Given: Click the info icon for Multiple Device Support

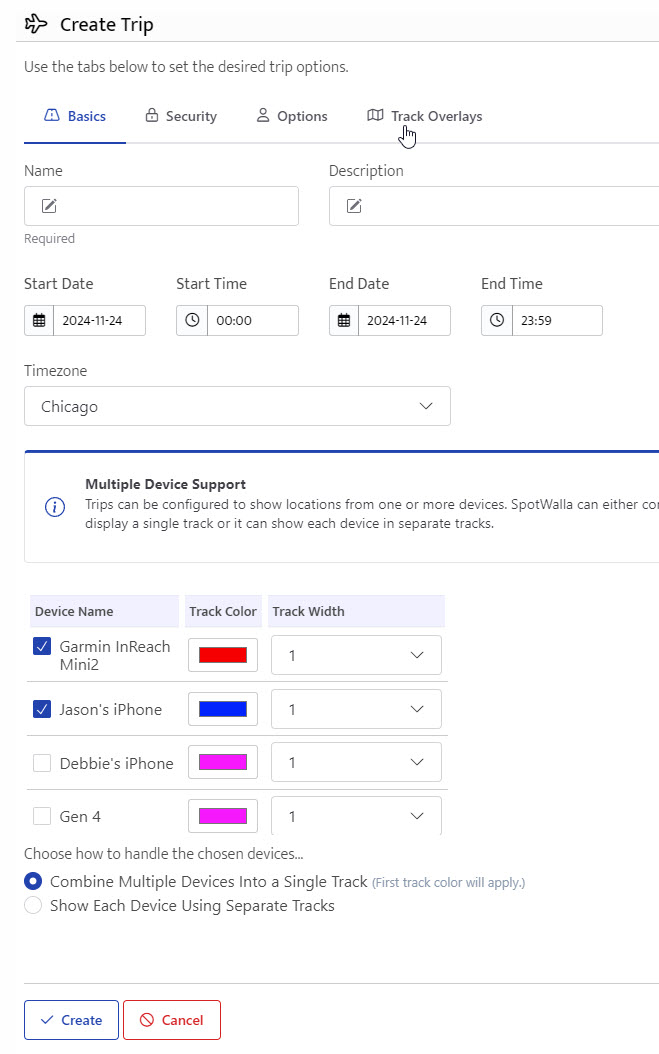Looking at the screenshot, I should tap(55, 507).
